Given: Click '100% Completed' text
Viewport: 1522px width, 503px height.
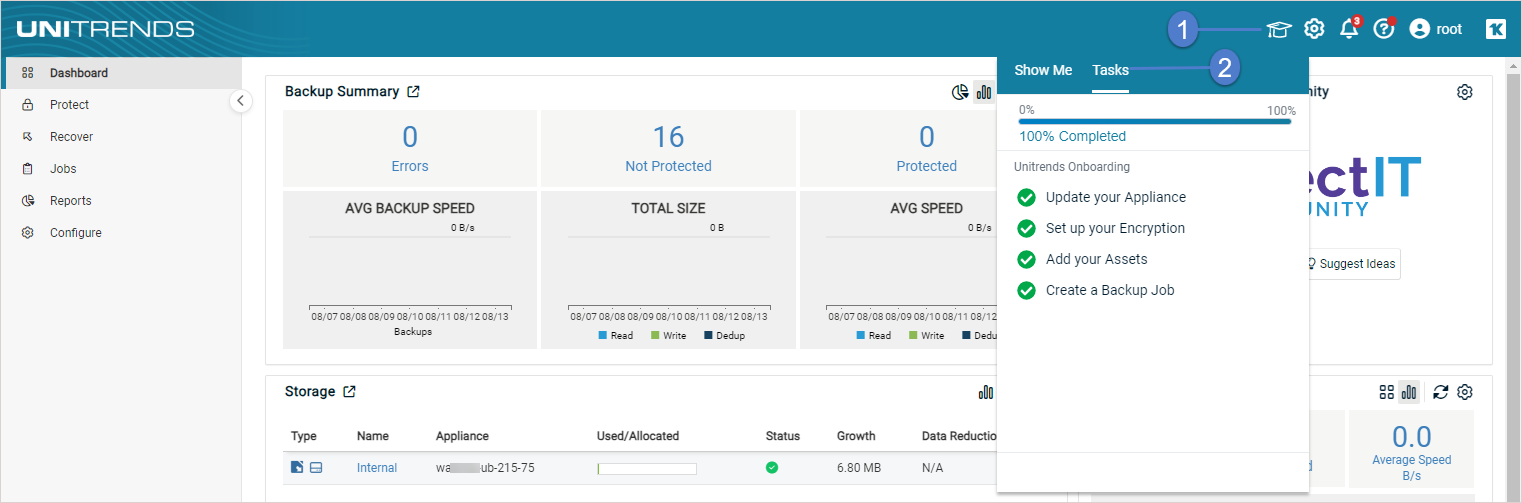Looking at the screenshot, I should pyautogui.click(x=1072, y=136).
